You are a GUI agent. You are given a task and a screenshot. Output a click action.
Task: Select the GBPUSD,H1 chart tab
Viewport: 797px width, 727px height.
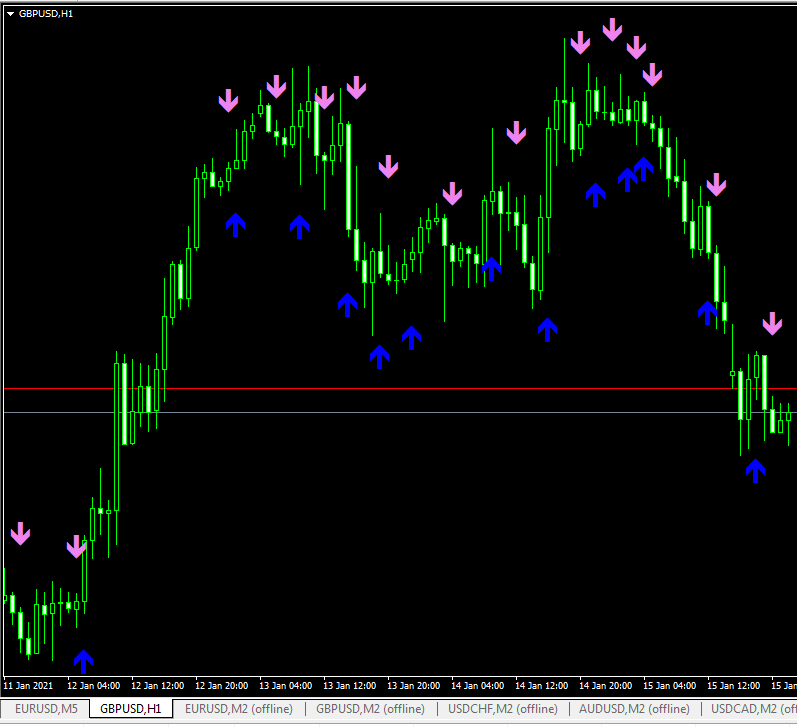131,709
